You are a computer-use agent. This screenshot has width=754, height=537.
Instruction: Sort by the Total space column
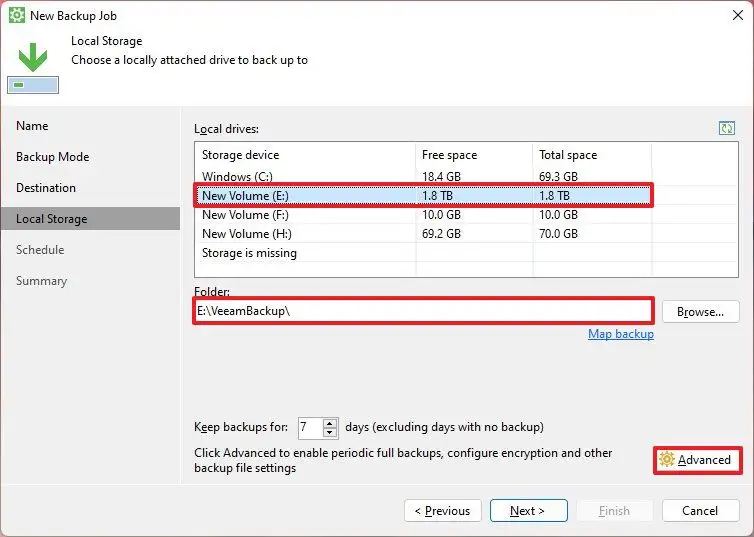click(592, 155)
